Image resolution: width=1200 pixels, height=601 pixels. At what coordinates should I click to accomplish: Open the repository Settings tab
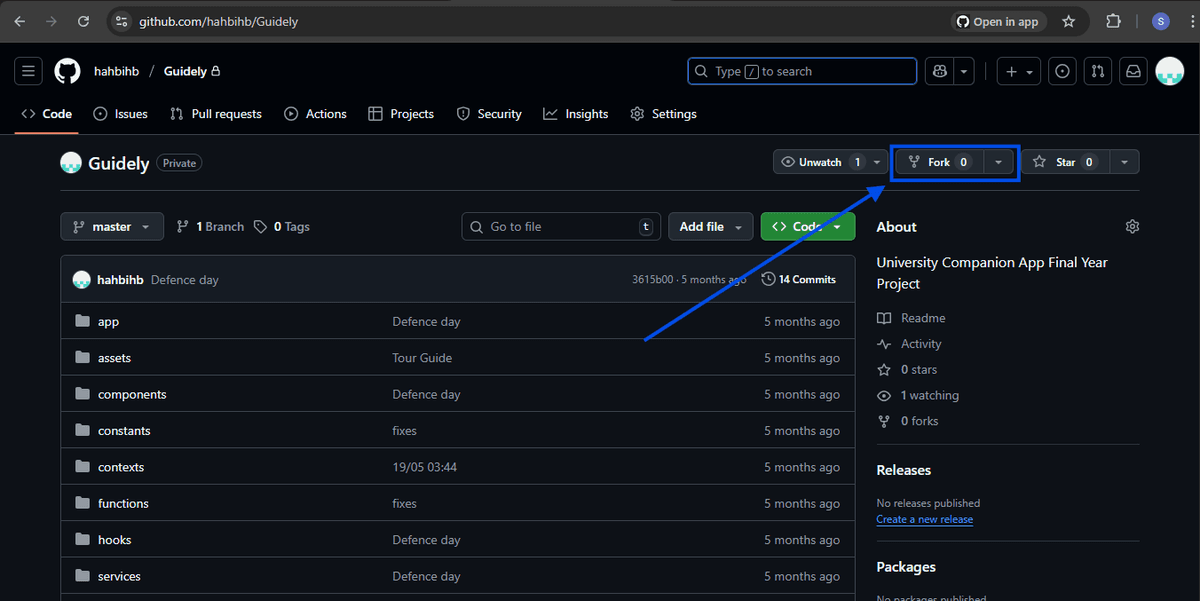pyautogui.click(x=663, y=114)
